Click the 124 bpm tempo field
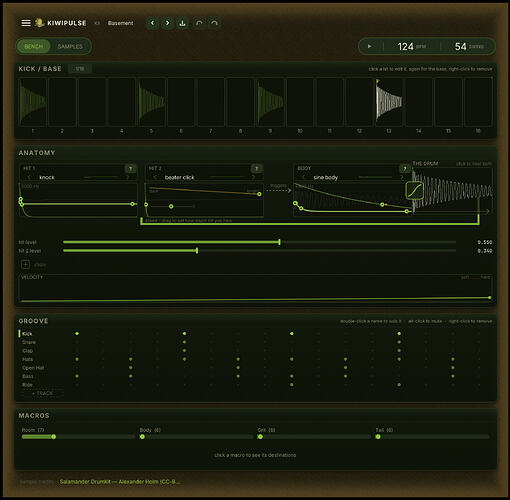Viewport: 510px width, 500px height. coord(412,46)
